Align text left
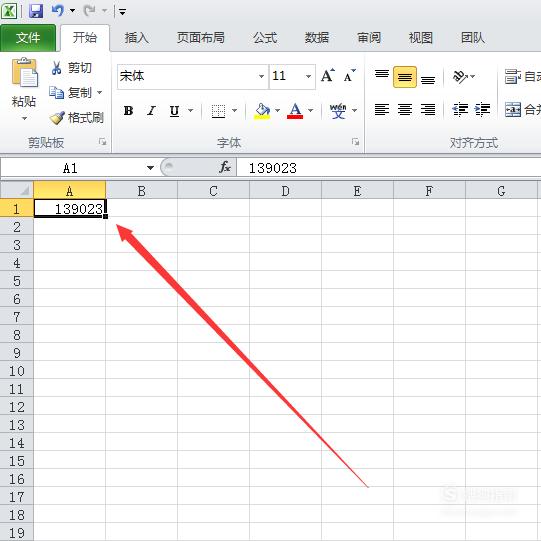Screen dimensions: 541x541 382,110
